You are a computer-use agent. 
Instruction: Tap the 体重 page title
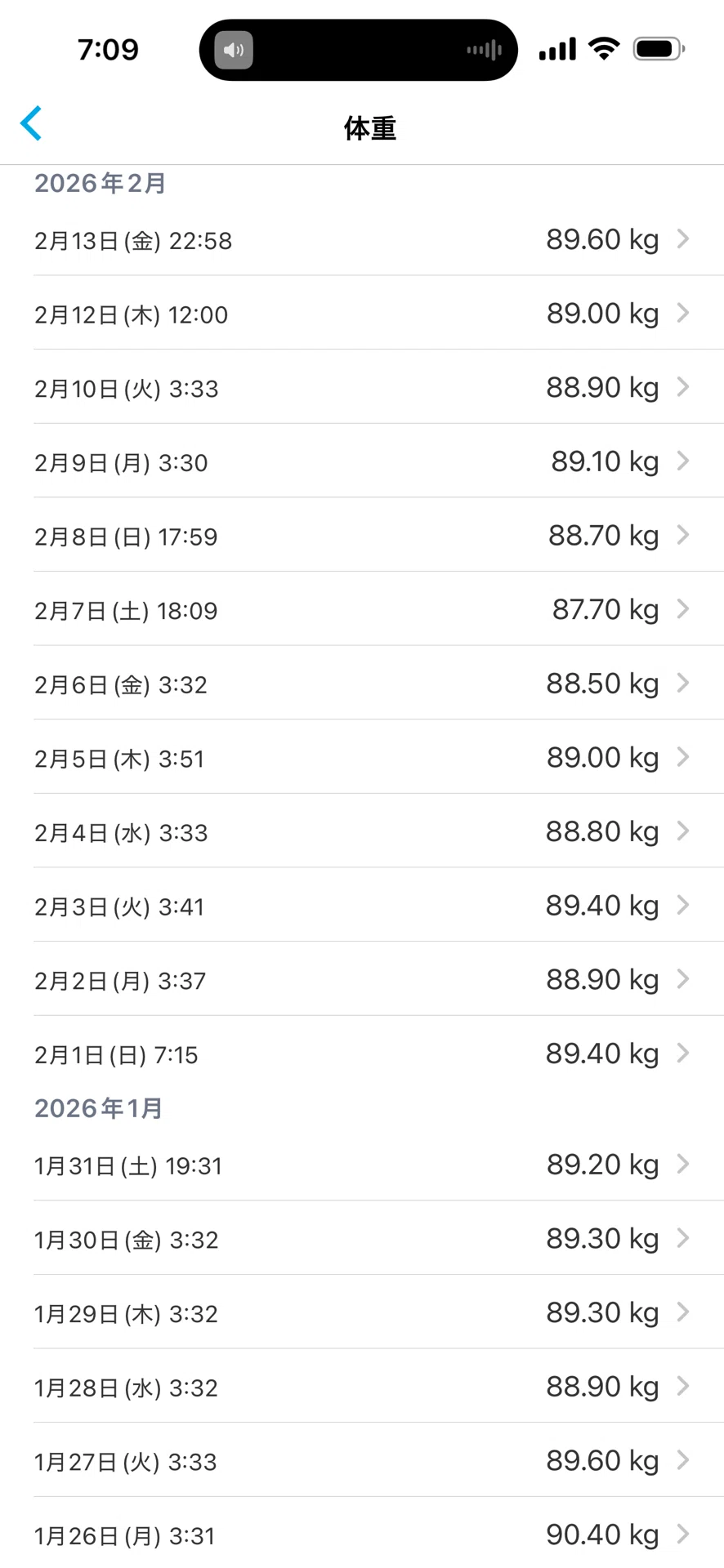coord(370,128)
